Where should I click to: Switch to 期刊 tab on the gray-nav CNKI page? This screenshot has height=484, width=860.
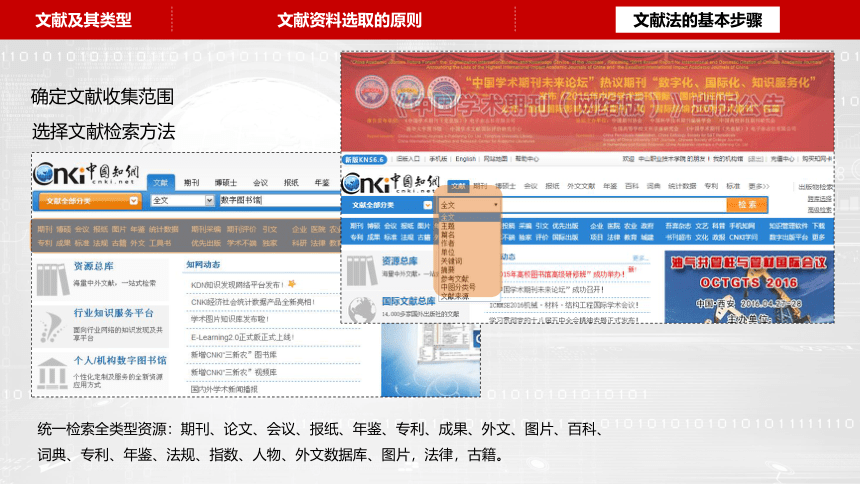click(x=191, y=183)
